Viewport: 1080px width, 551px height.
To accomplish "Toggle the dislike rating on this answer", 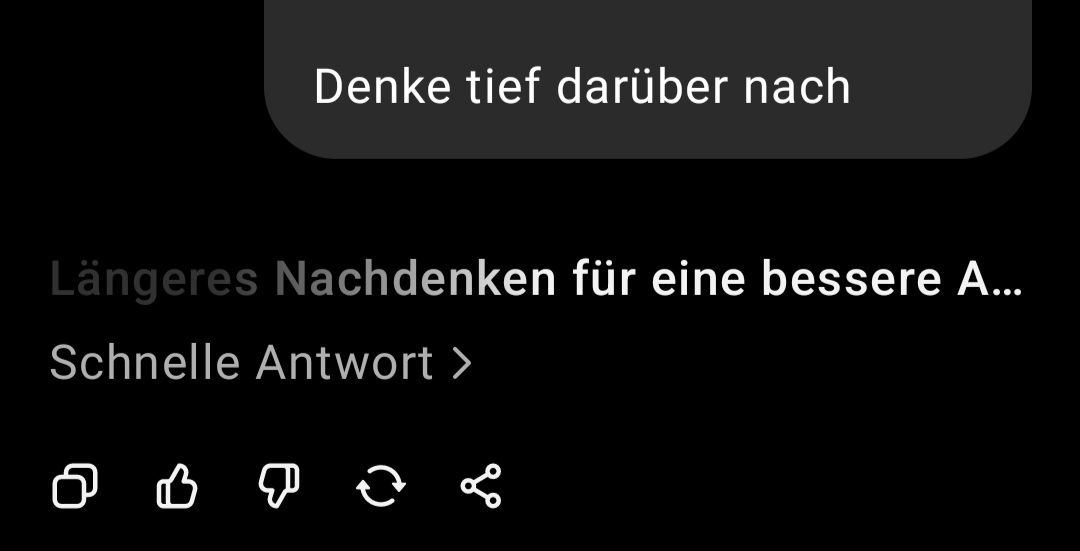I will pyautogui.click(x=279, y=486).
